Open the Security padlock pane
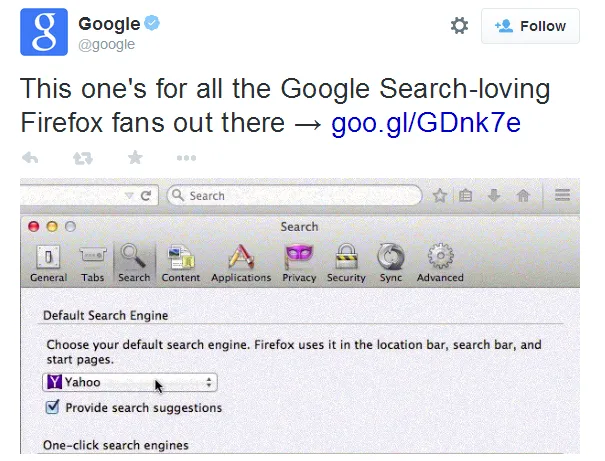The width and height of the screenshot is (605, 461). click(x=346, y=263)
